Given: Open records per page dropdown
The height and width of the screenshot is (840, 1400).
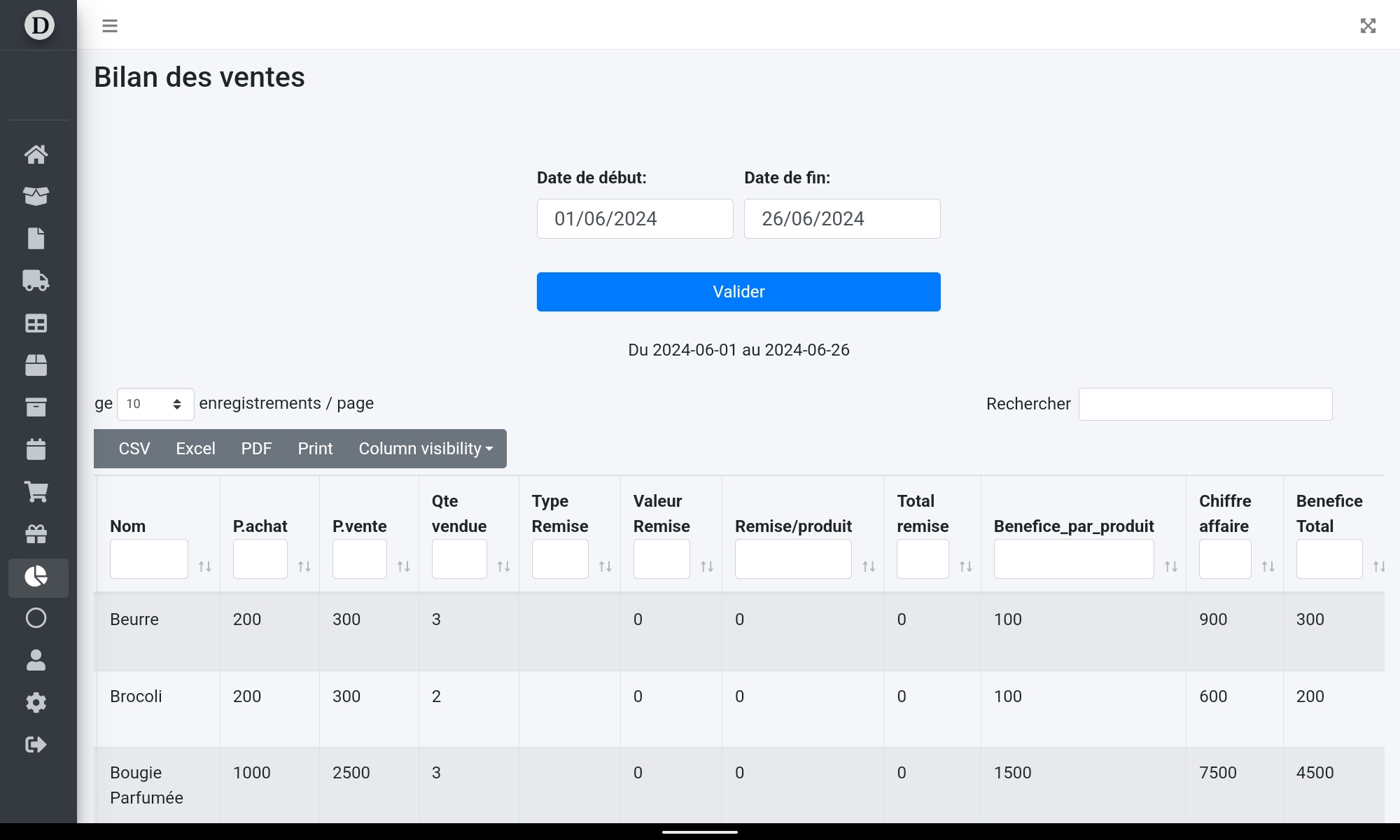Looking at the screenshot, I should coord(155,404).
